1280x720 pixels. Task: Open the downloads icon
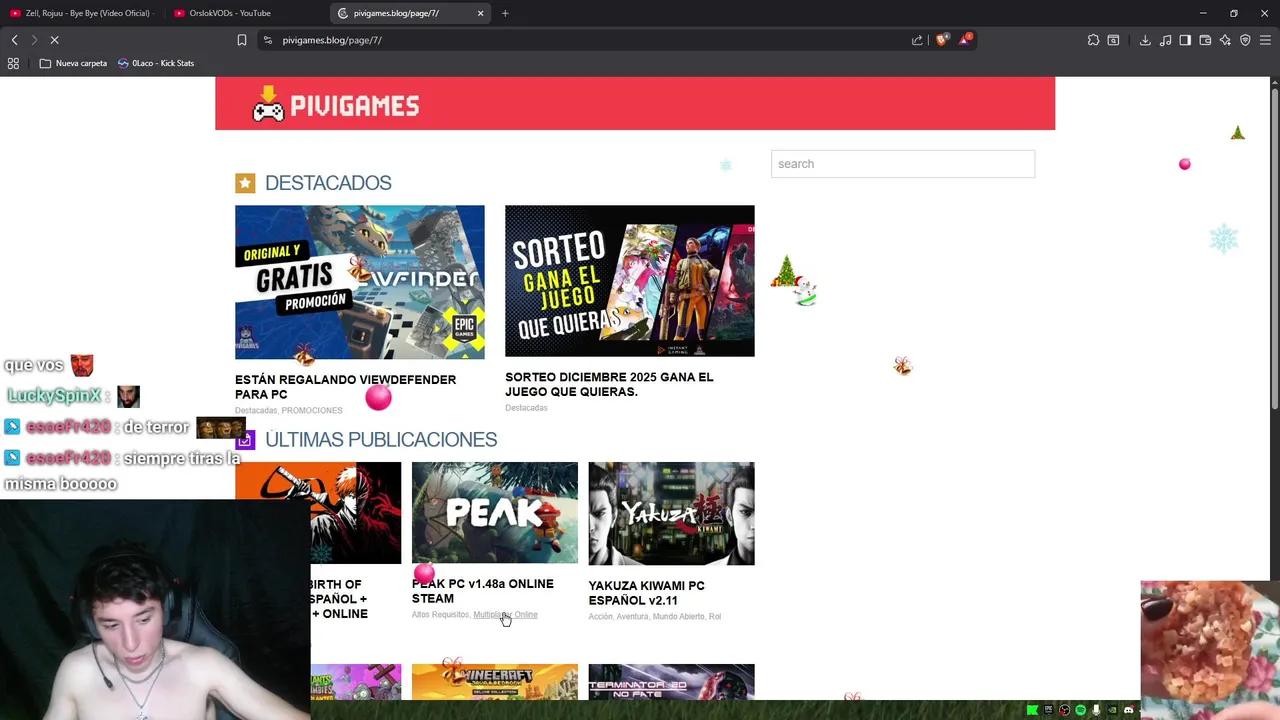tap(1145, 40)
